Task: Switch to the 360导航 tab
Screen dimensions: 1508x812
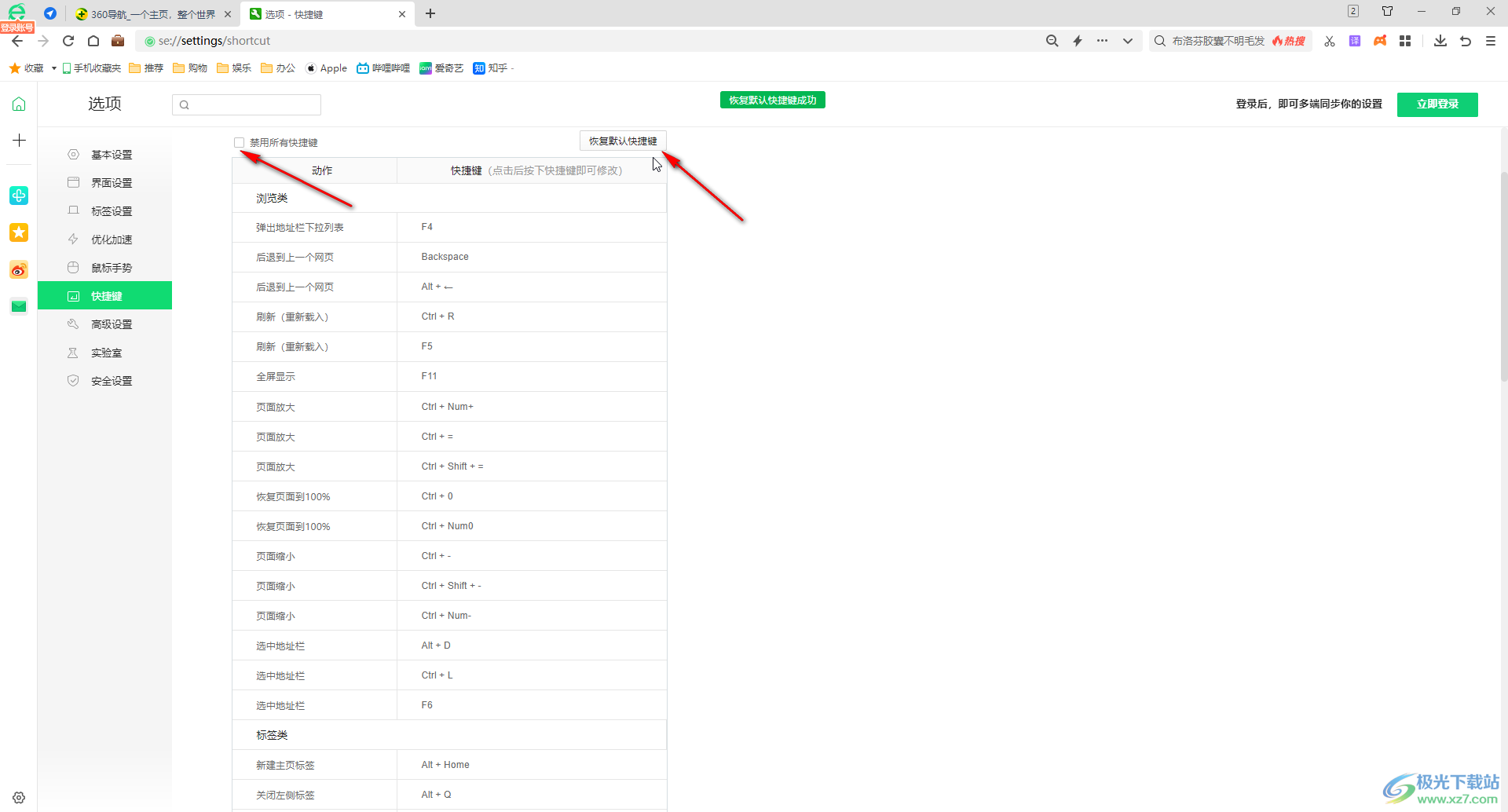Action: pyautogui.click(x=154, y=14)
